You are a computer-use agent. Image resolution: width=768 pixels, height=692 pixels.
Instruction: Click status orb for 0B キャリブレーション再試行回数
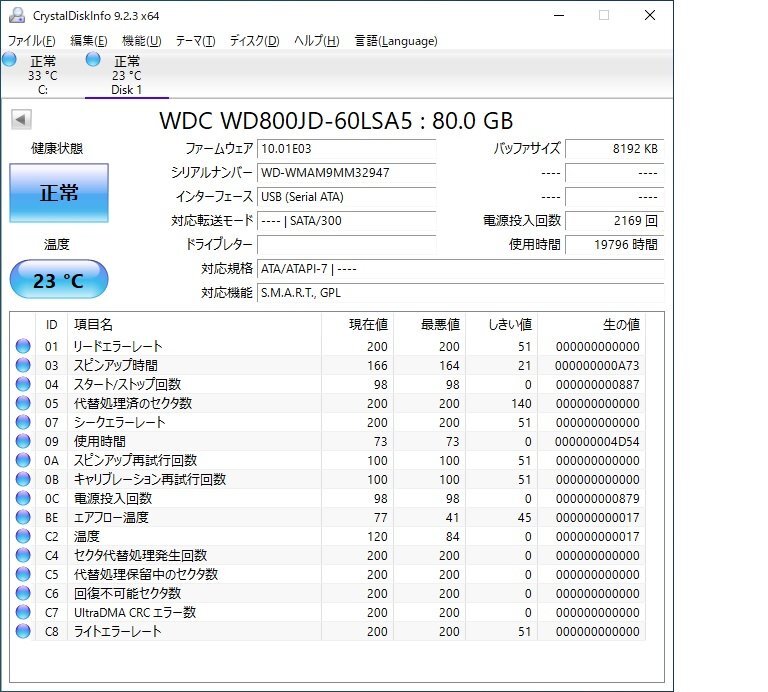coord(23,479)
